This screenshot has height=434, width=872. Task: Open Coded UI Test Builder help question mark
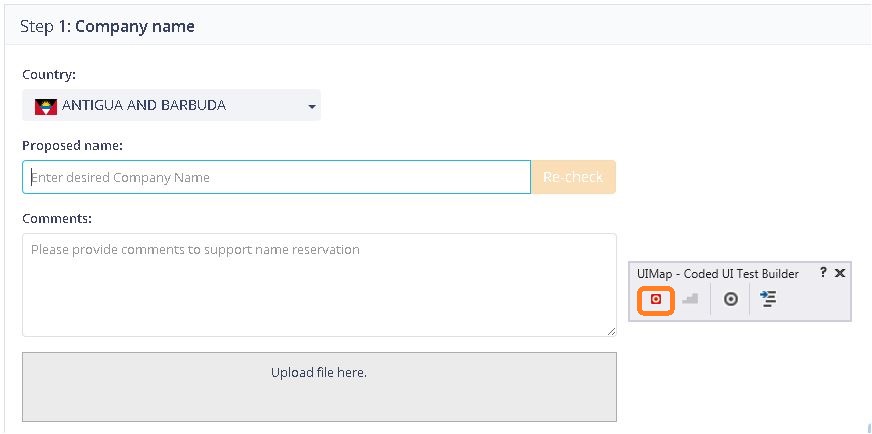[823, 273]
